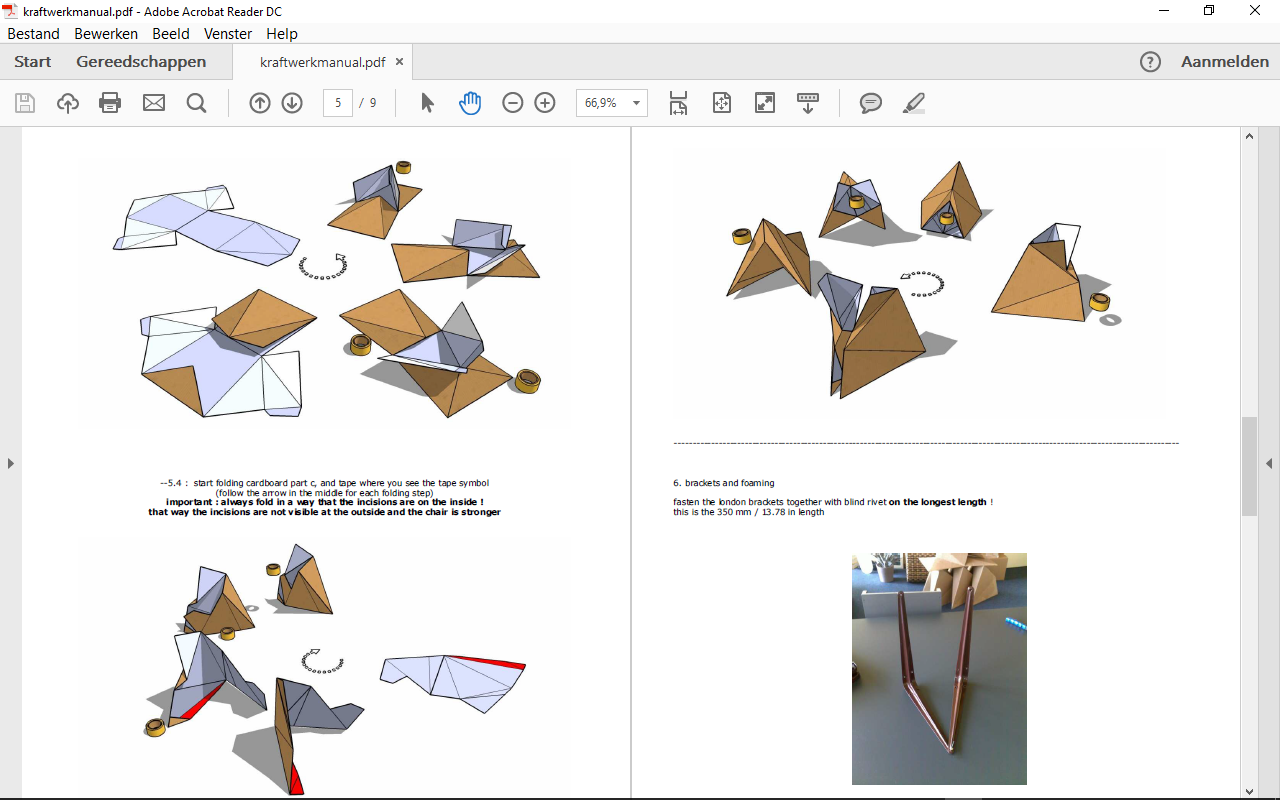Enter full screen mode icon
The height and width of the screenshot is (800, 1280).
[765, 102]
